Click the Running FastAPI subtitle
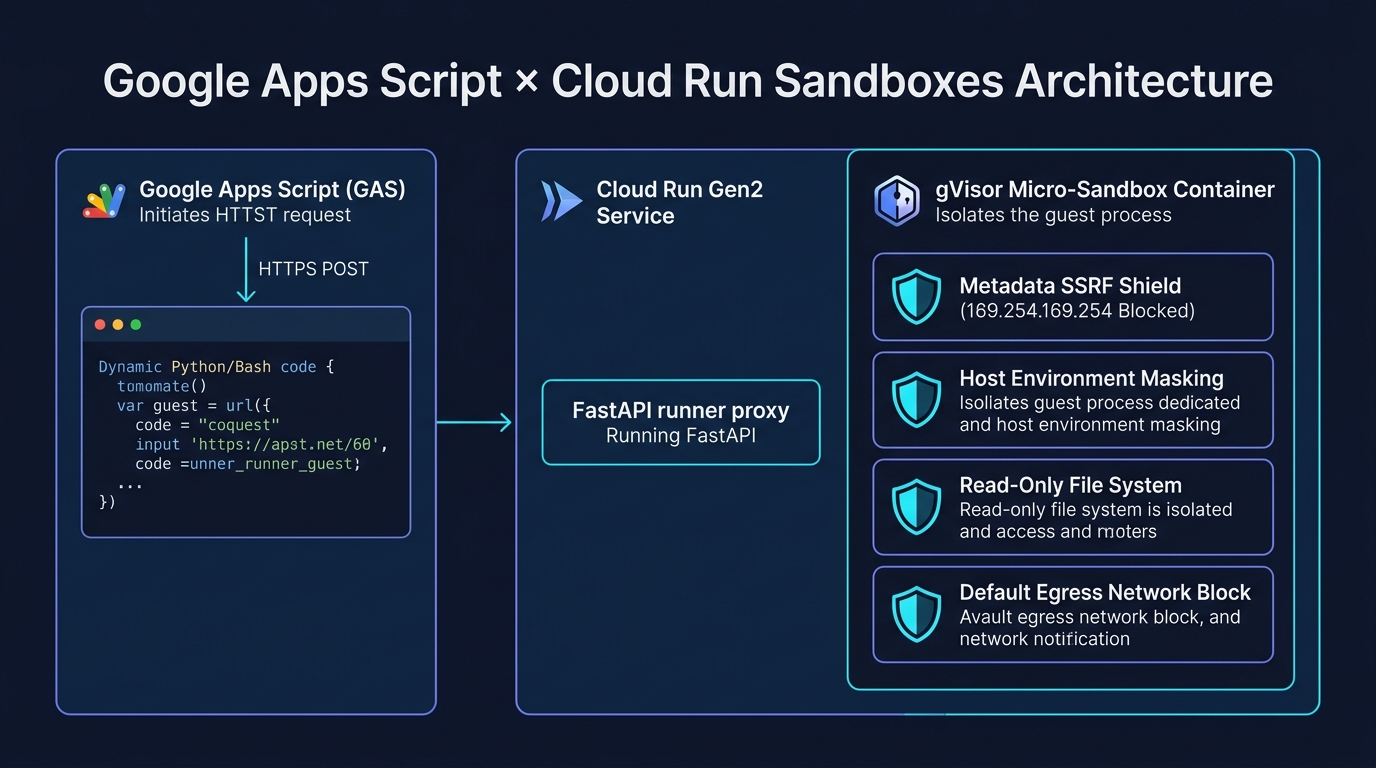 681,436
